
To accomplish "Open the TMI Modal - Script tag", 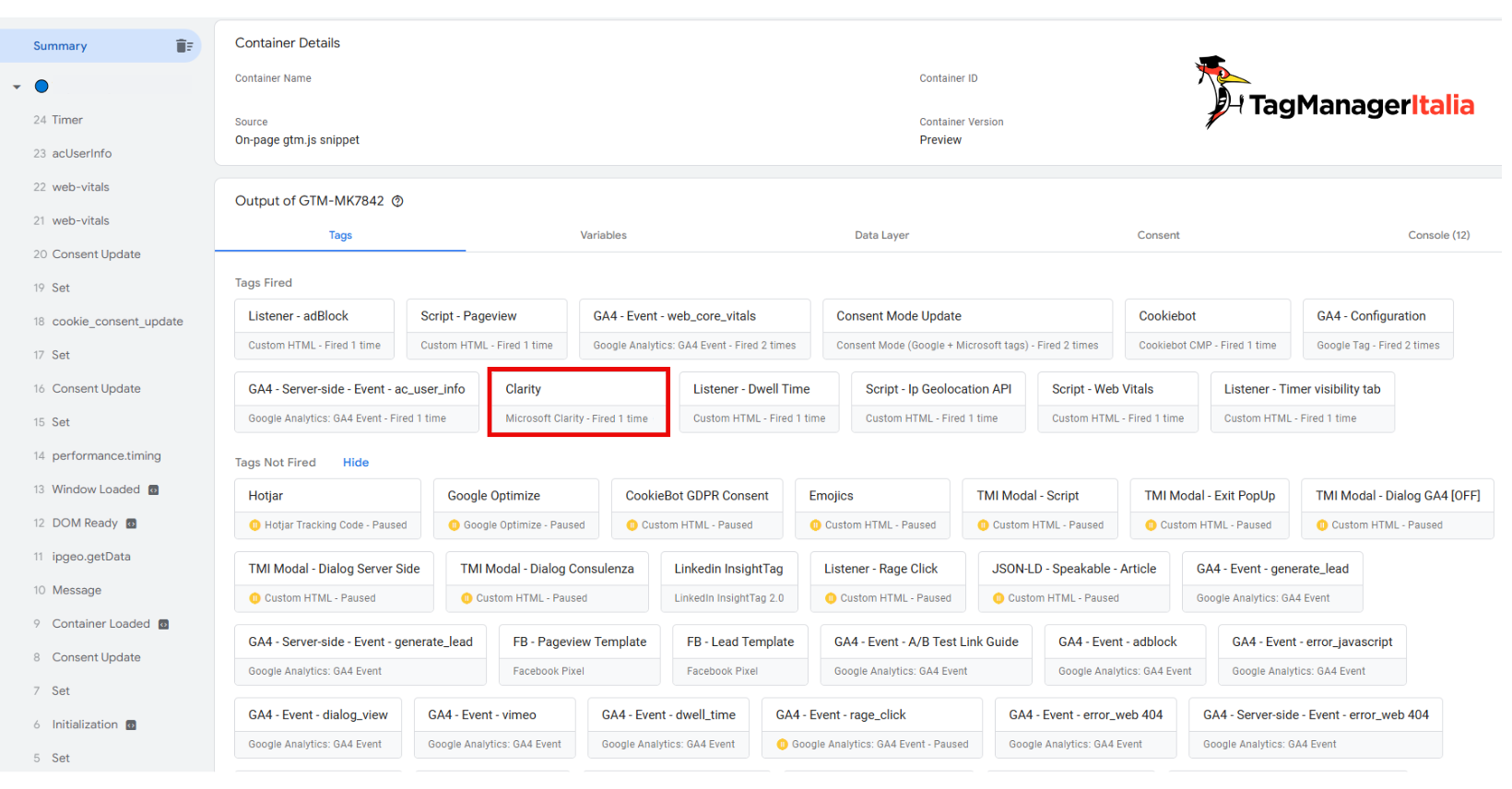I will [1040, 509].
